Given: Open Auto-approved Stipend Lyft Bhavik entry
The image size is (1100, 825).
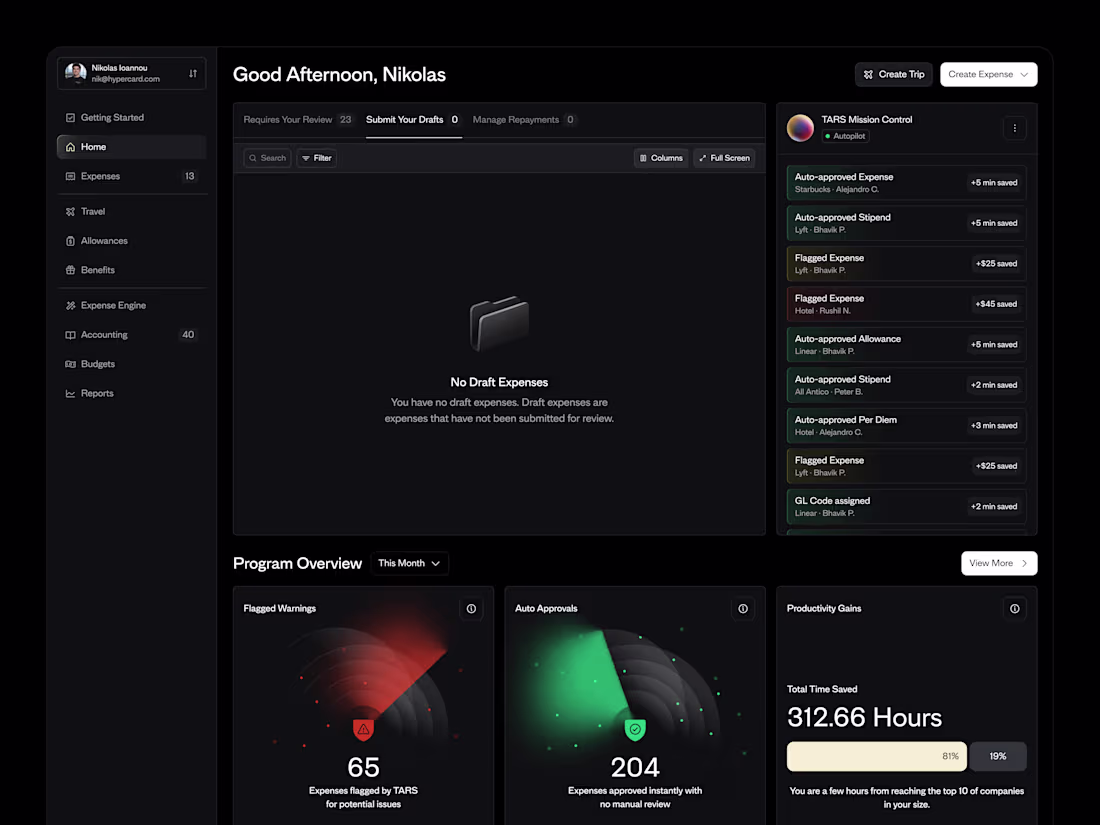Looking at the screenshot, I should [906, 223].
